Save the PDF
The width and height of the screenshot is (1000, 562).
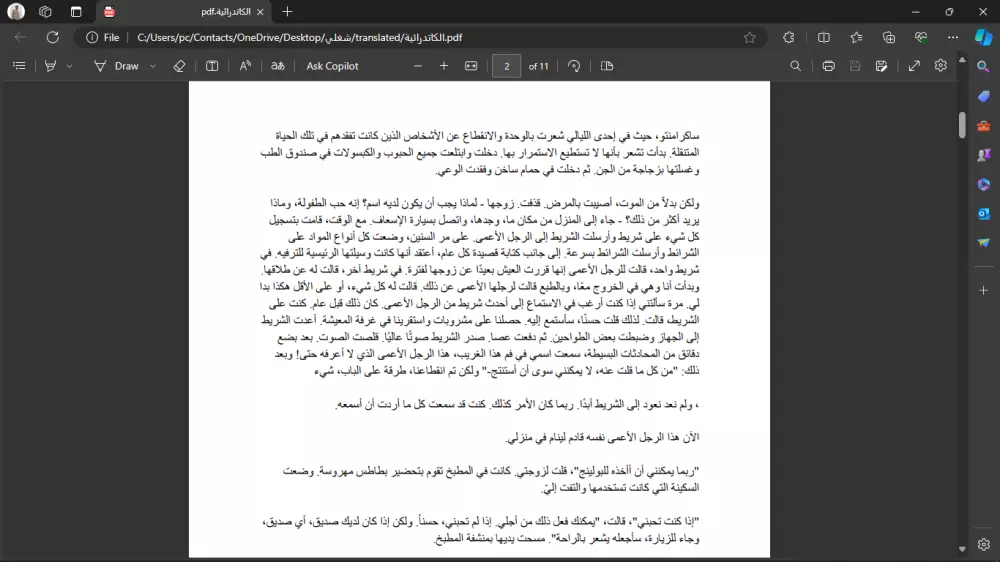[x=855, y=66]
